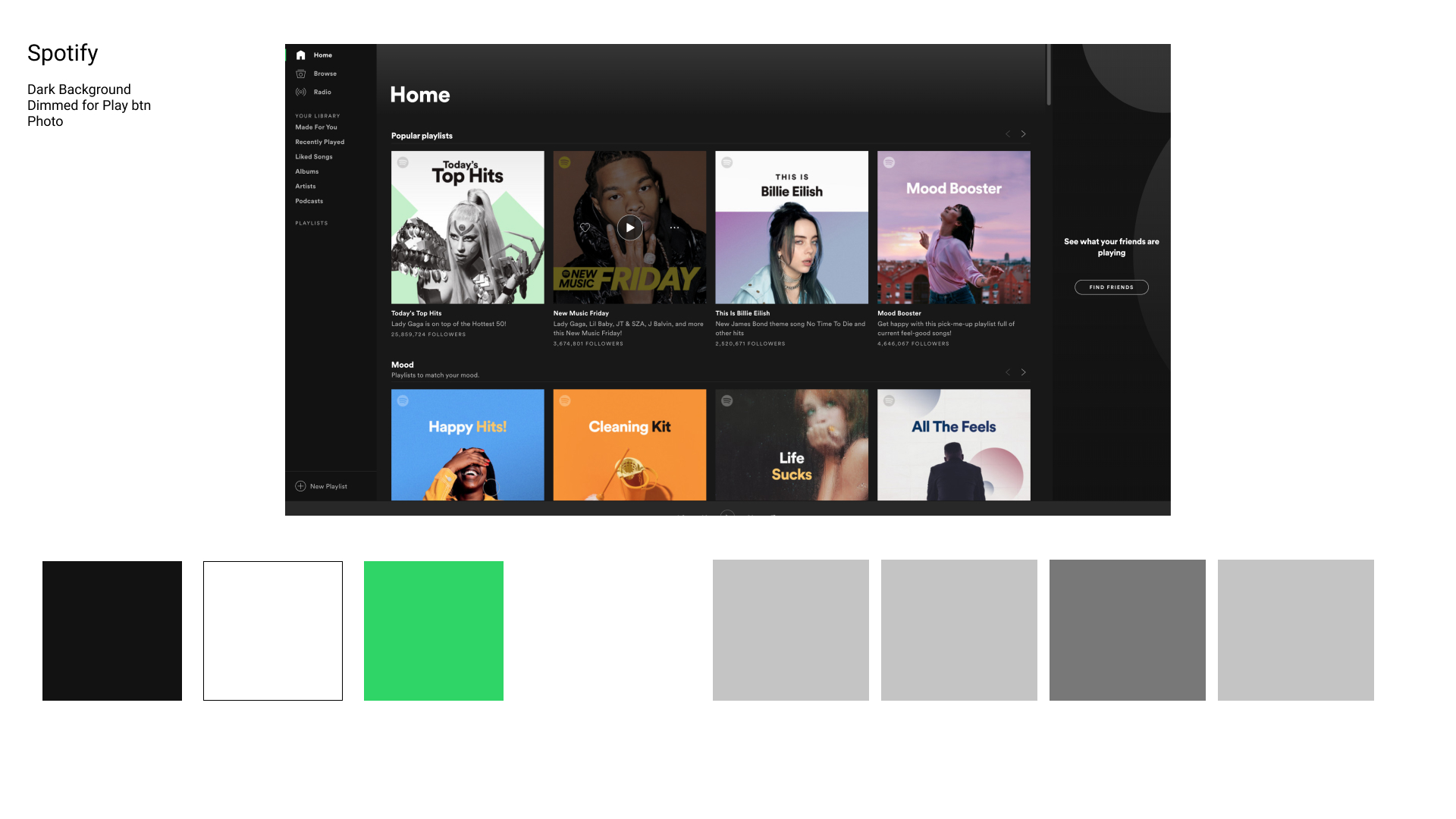Click the PLAYLISTS sidebar header

point(312,224)
